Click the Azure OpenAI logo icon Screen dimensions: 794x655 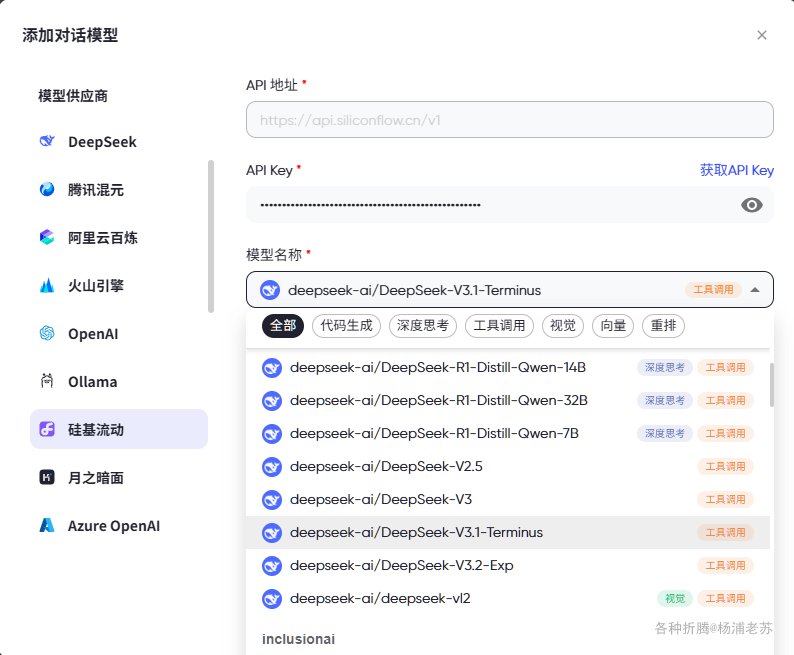tap(47, 525)
